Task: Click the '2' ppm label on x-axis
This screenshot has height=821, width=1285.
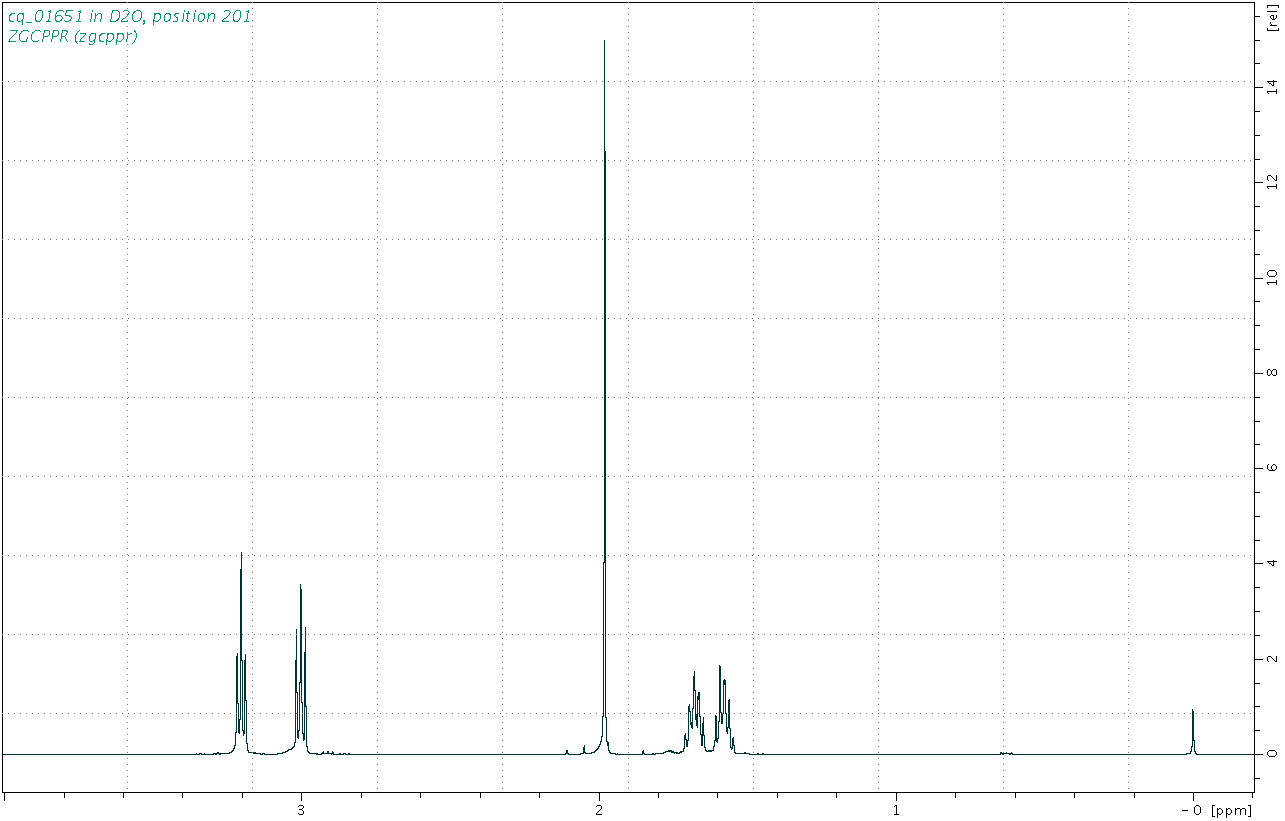Action: pos(599,811)
